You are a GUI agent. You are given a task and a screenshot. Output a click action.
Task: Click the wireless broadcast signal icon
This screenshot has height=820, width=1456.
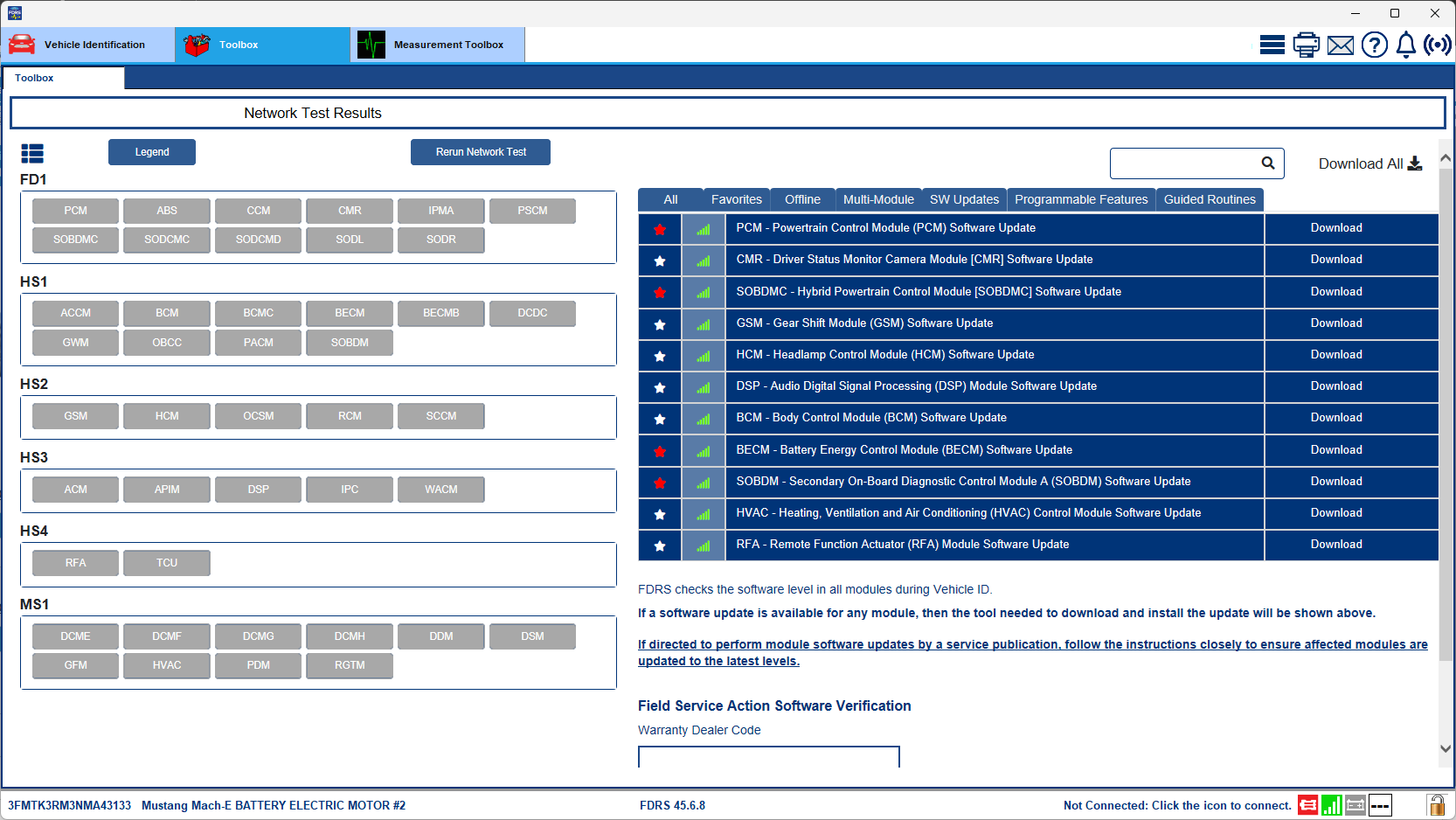[1438, 45]
